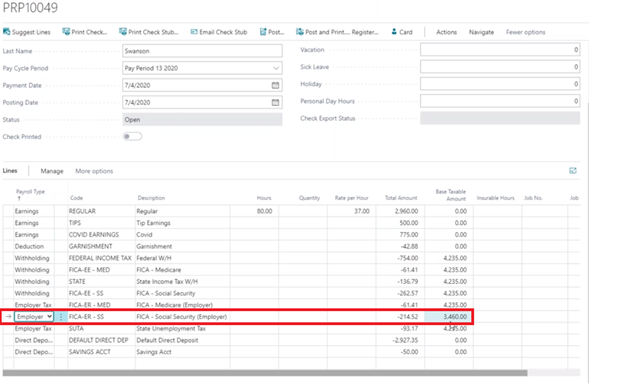The width and height of the screenshot is (623, 384).
Task: Click the Card person icon
Action: coord(394,32)
